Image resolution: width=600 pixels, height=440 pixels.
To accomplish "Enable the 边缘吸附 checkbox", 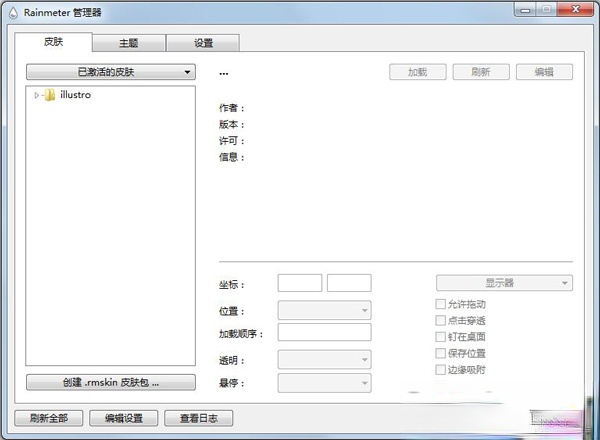I will (441, 370).
